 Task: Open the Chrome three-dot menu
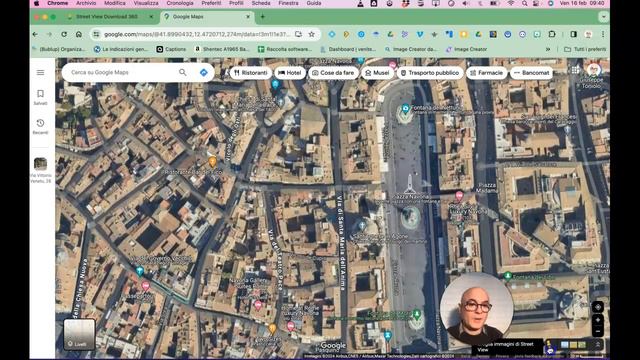(603, 34)
